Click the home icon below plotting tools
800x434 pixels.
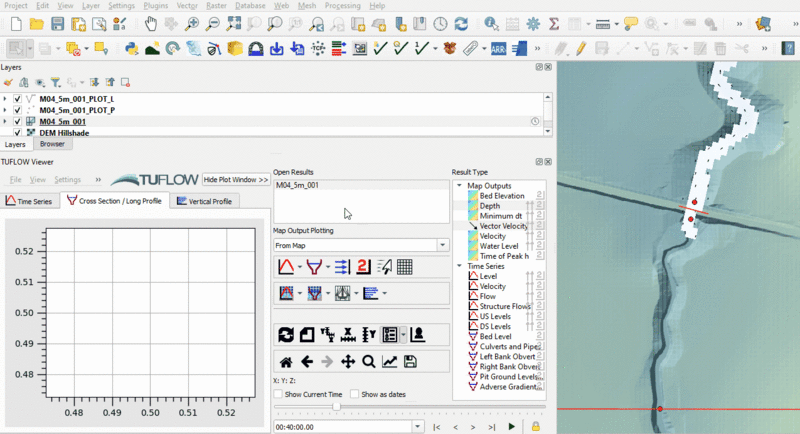coord(286,361)
